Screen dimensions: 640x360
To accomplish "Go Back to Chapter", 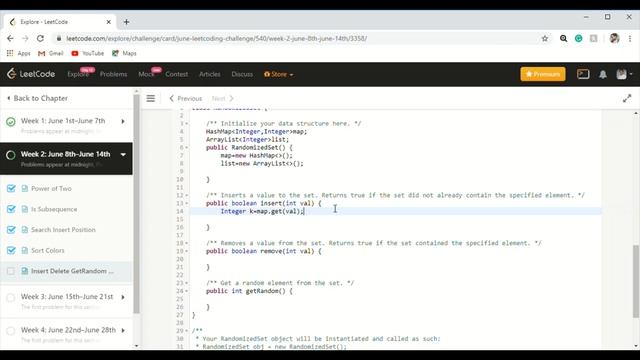I will pyautogui.click(x=37, y=98).
